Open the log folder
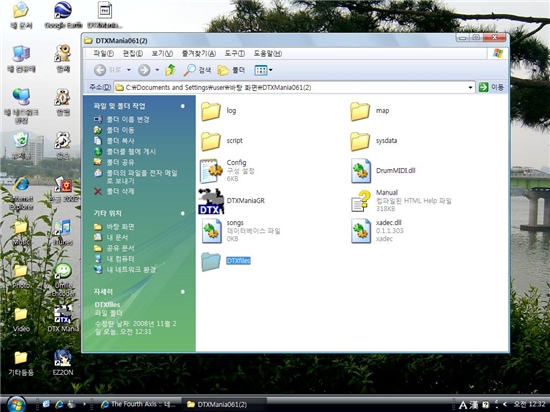The width and height of the screenshot is (550, 412). point(219,111)
